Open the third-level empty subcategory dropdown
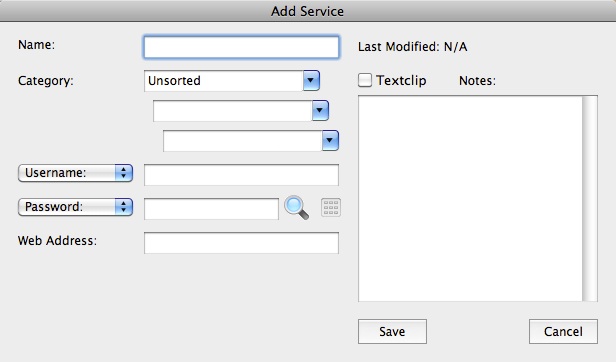Screen dimensions: 616x362 (x=251, y=141)
